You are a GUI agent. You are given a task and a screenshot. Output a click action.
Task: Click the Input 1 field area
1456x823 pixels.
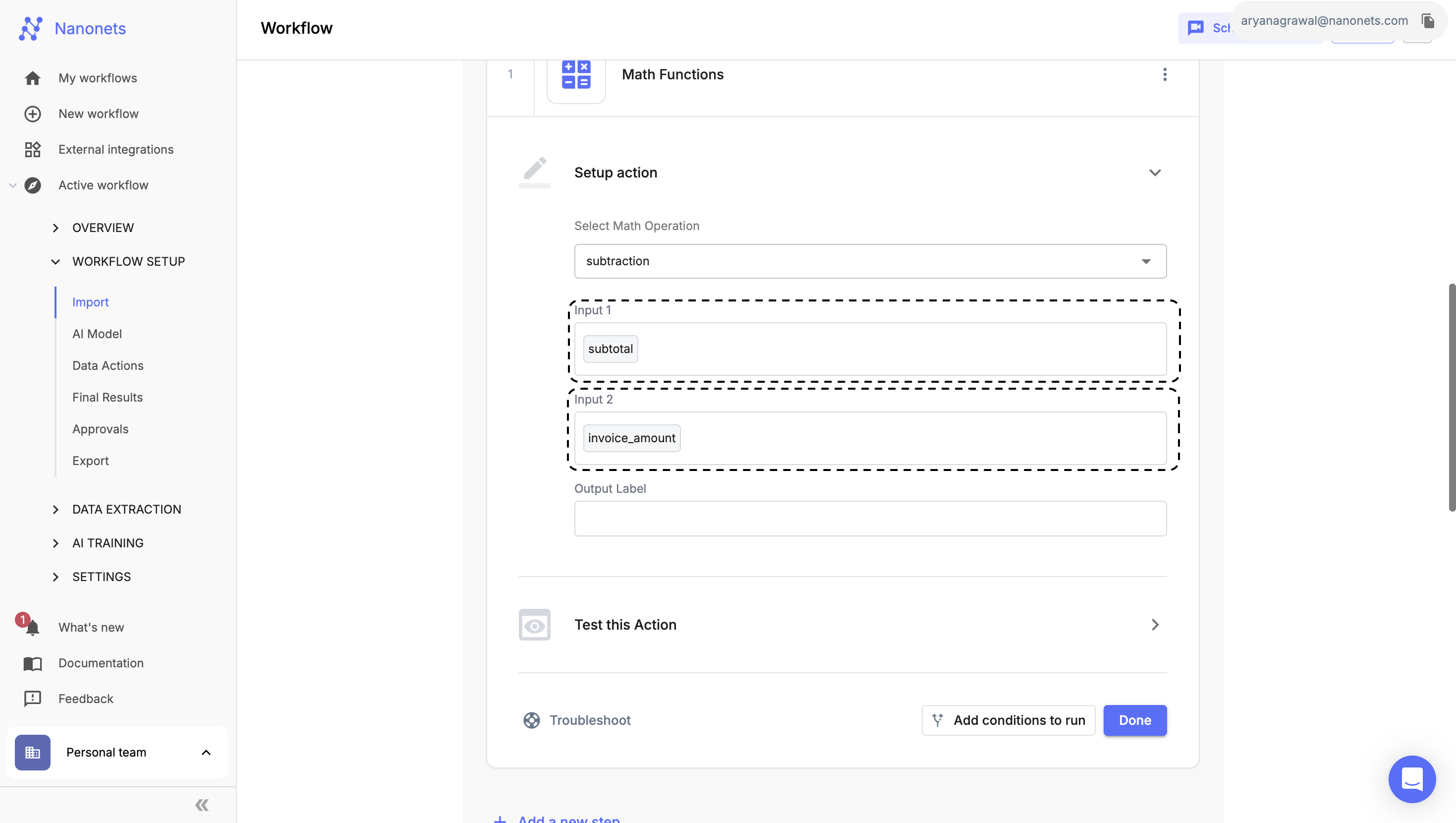coord(870,349)
